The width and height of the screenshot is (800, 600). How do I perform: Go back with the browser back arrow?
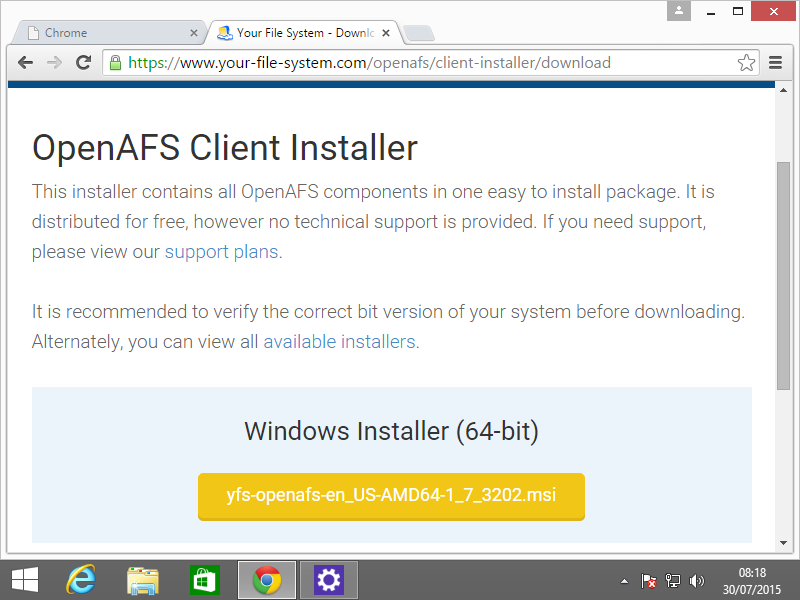pyautogui.click(x=25, y=63)
